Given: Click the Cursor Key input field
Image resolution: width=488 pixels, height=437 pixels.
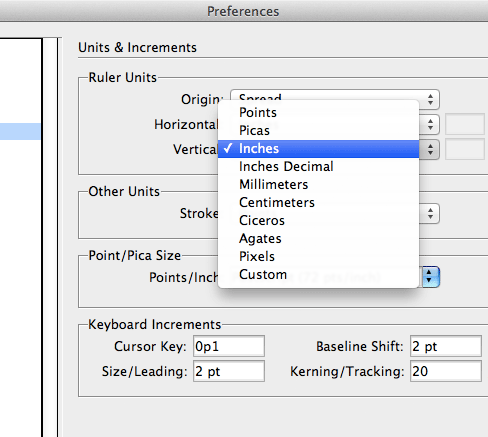Looking at the screenshot, I should pyautogui.click(x=229, y=346).
